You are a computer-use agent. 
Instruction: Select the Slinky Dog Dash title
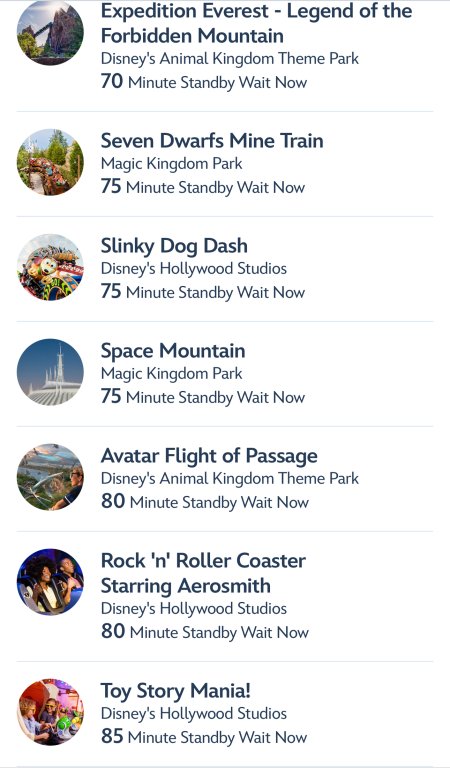click(174, 246)
